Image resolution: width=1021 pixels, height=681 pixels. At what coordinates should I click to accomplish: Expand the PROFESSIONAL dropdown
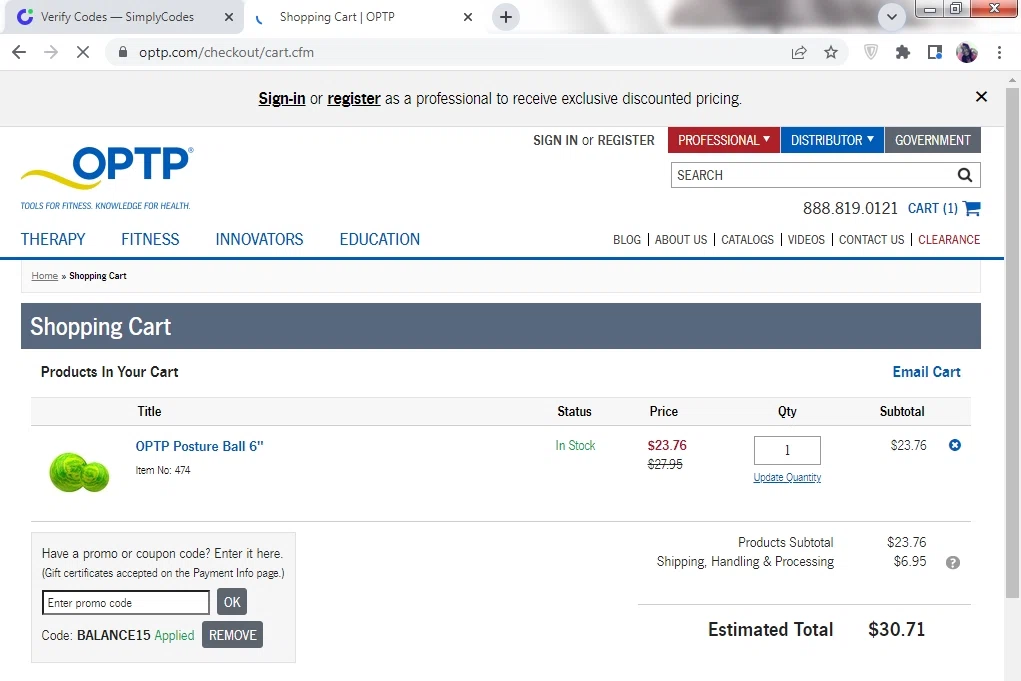pyautogui.click(x=723, y=140)
